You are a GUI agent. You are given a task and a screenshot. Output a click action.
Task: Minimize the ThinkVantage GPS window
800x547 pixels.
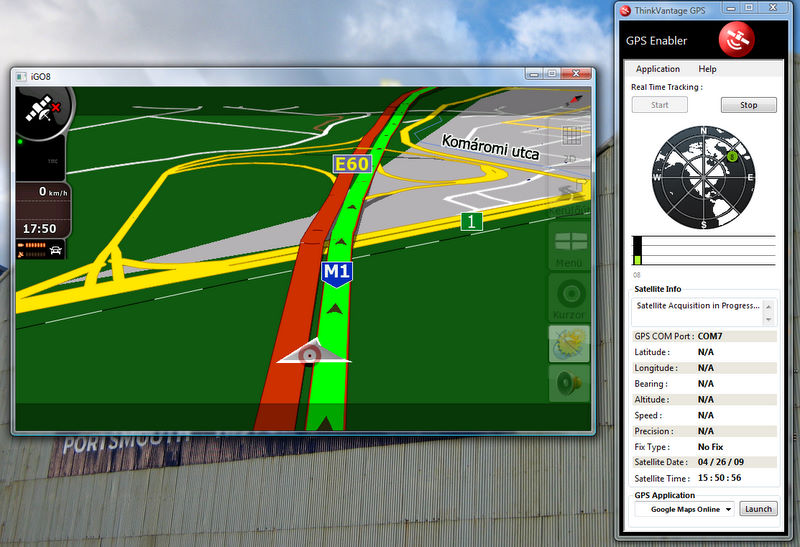(x=731, y=8)
